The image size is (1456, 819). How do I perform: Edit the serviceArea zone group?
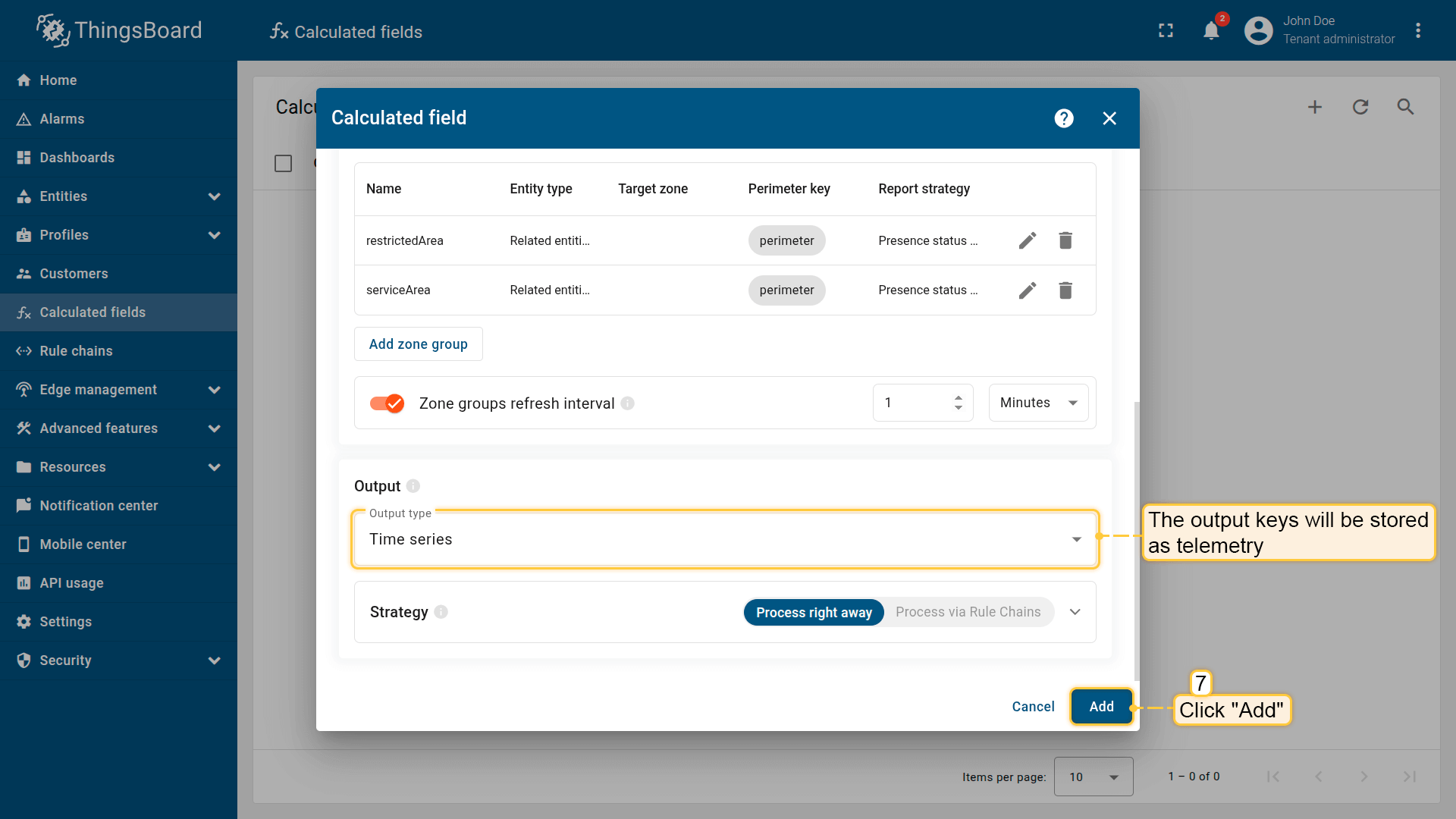[1027, 290]
